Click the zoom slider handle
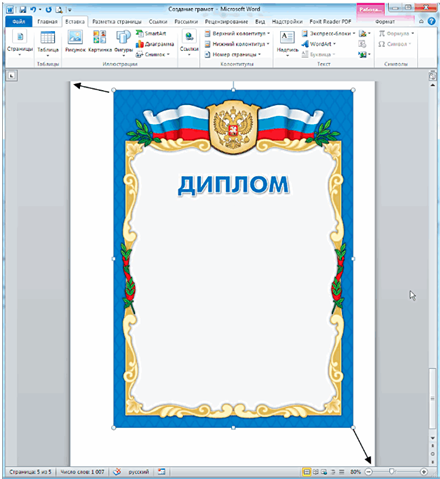Image resolution: width=440 pixels, height=479 pixels. click(392, 471)
